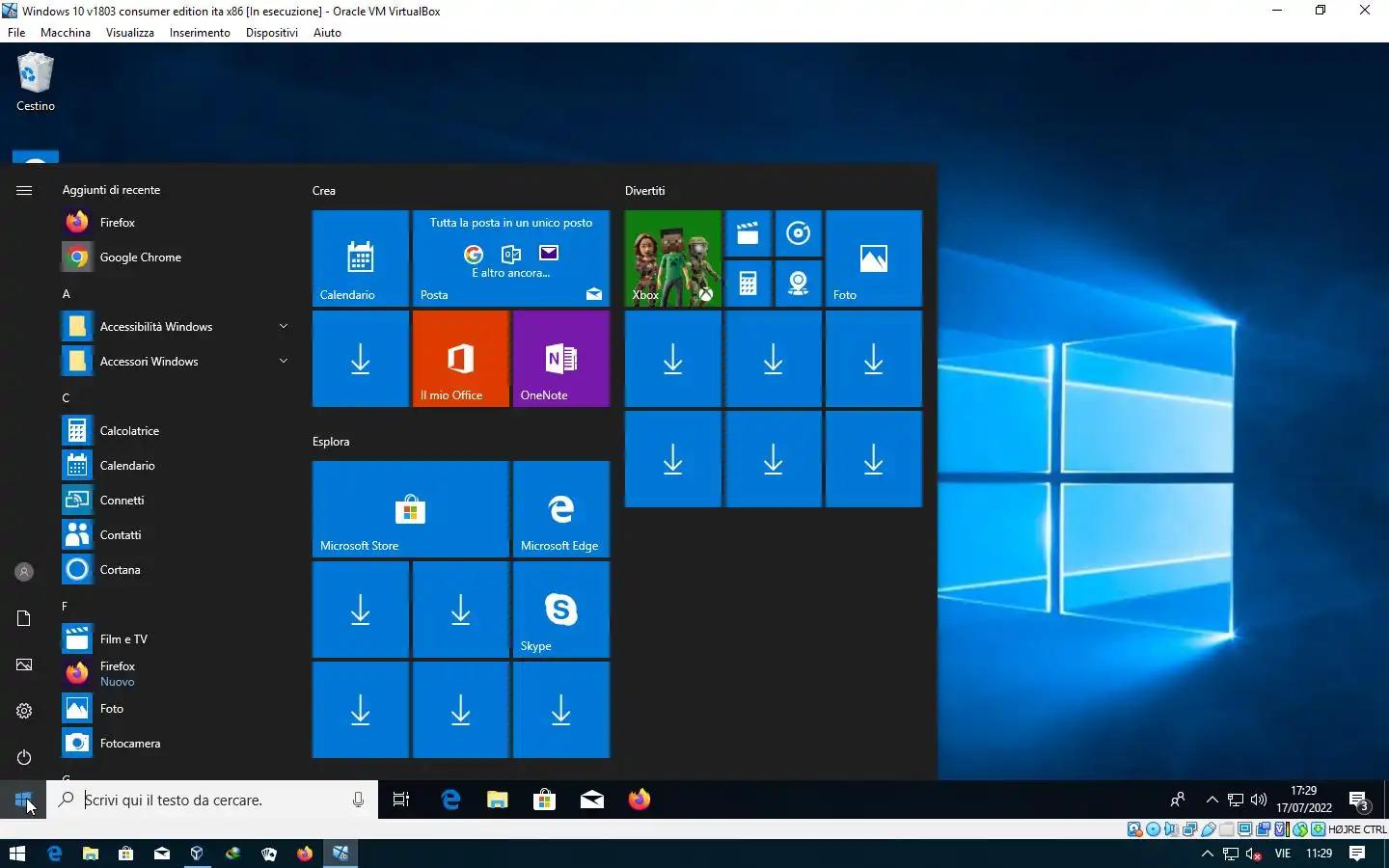Viewport: 1389px width, 868px height.
Task: Click the VIE language indicator in host tray
Action: [1283, 854]
